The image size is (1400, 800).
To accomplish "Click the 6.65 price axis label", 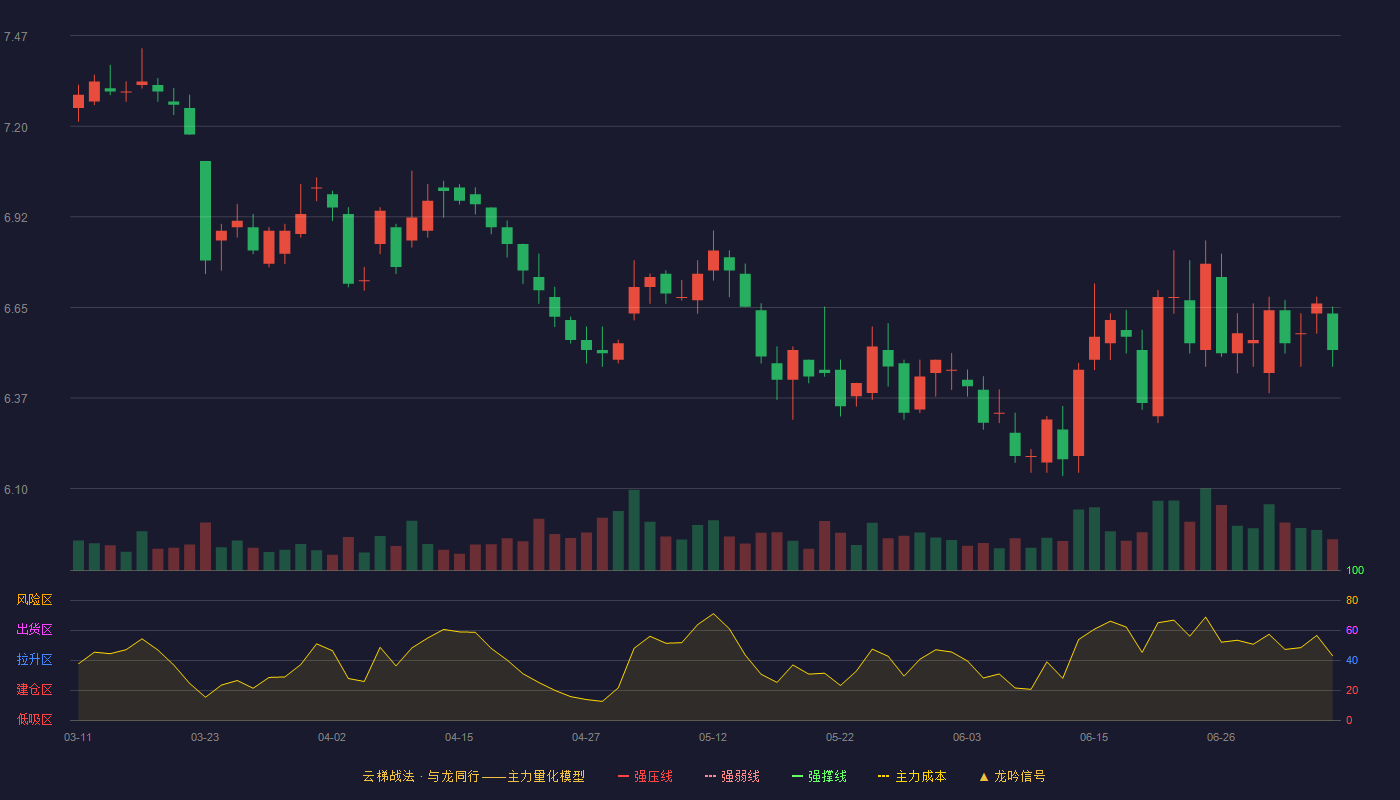I will [16, 309].
